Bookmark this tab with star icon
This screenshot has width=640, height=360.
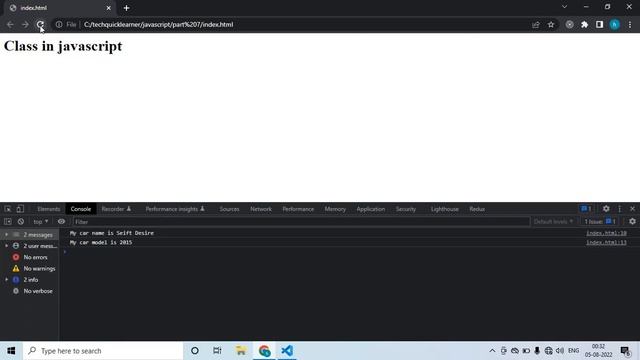point(551,24)
